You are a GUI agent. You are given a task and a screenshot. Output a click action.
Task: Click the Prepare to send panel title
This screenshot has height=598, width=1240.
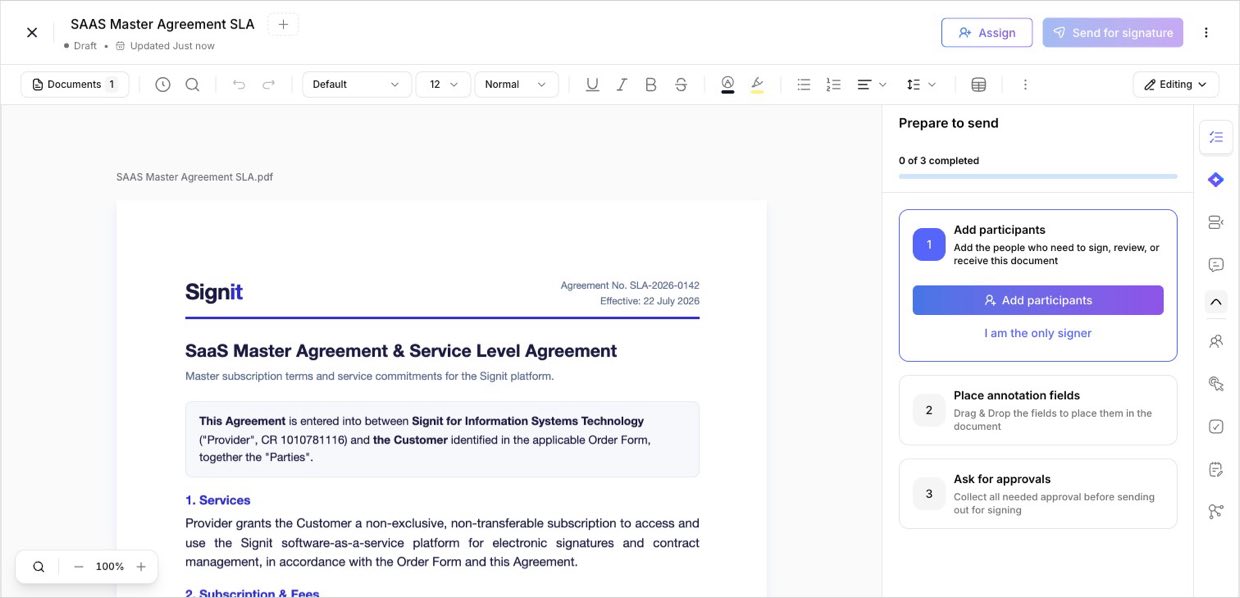point(948,123)
